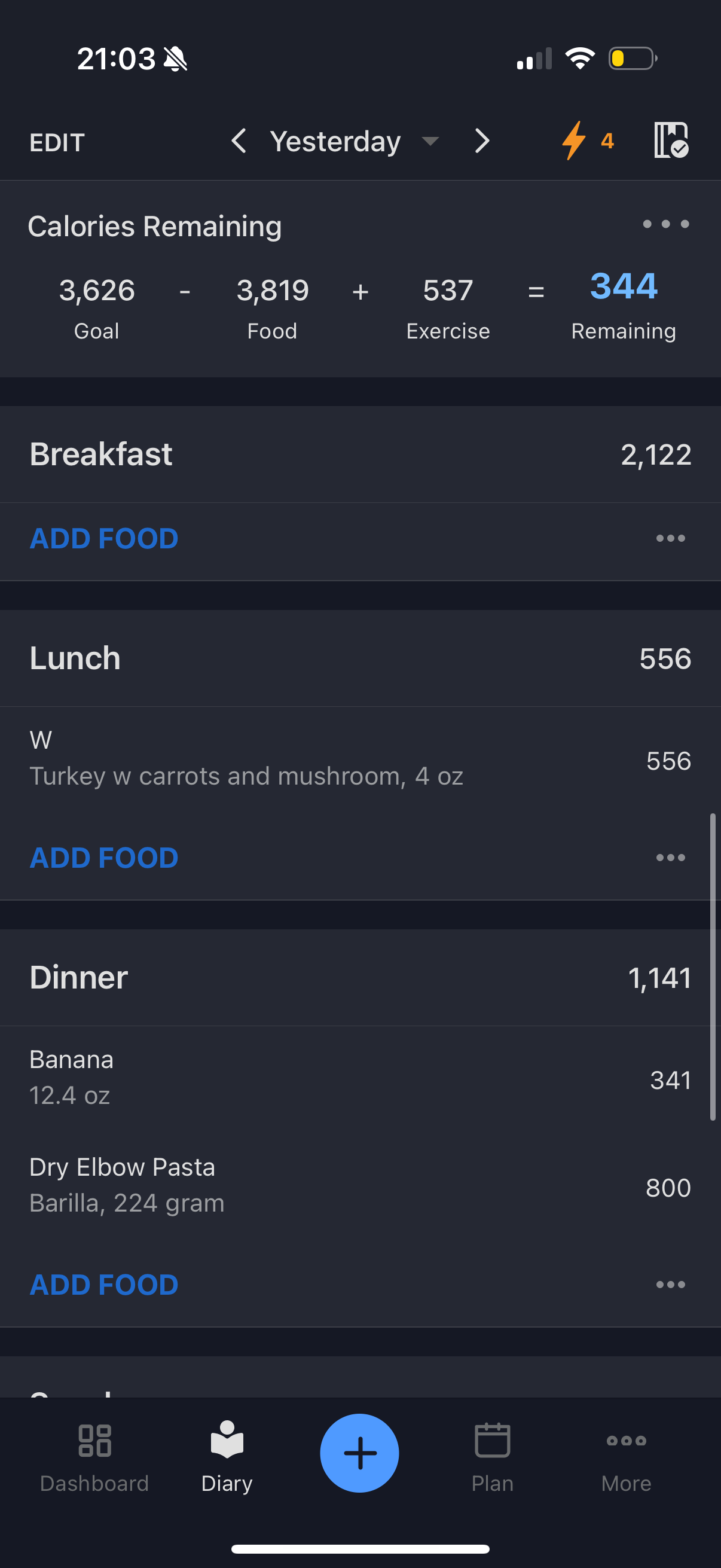
Task: Open the Dry Elbow Pasta entry
Action: [x=360, y=1186]
